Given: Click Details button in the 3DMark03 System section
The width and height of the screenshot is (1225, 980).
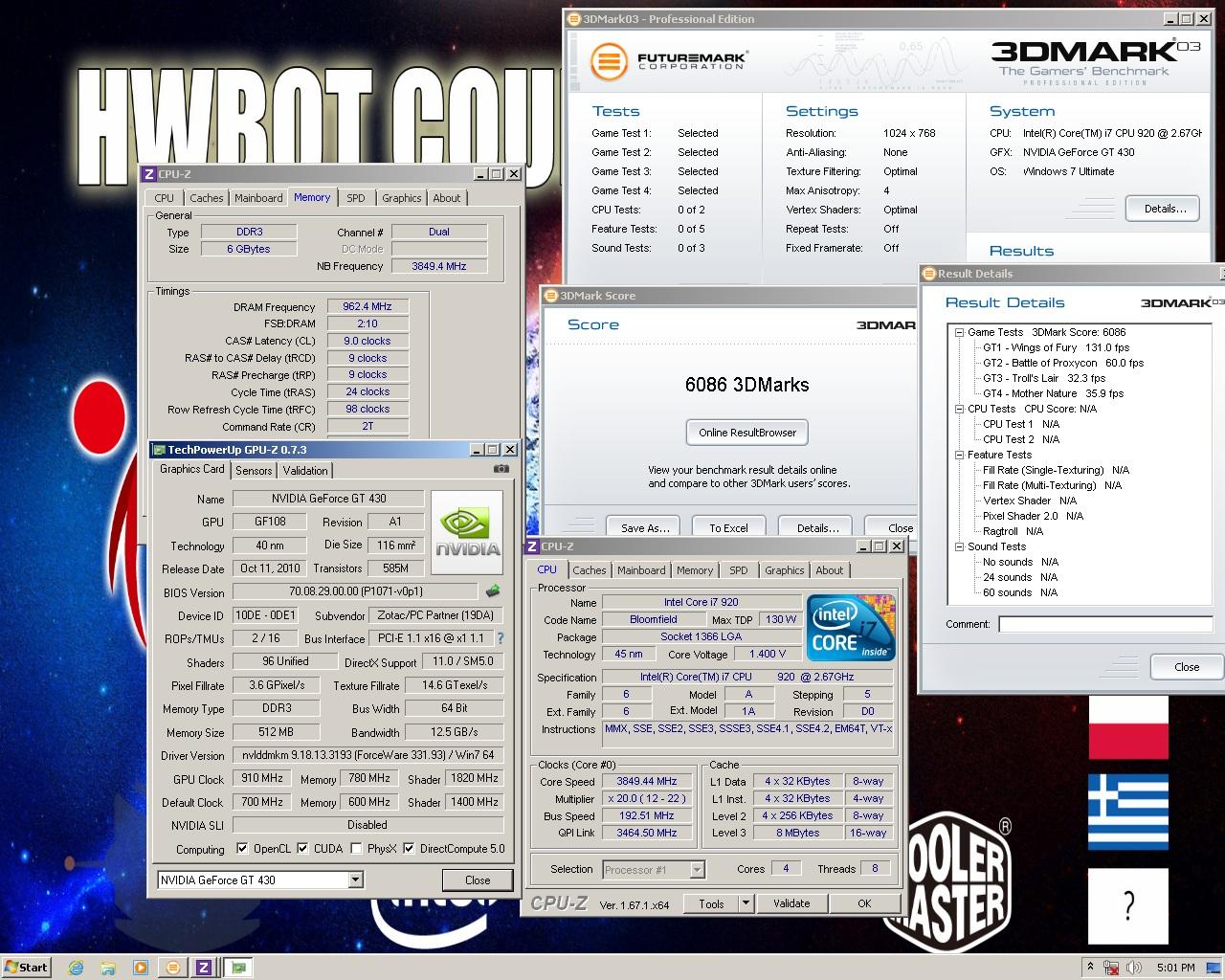Looking at the screenshot, I should pyautogui.click(x=1165, y=209).
